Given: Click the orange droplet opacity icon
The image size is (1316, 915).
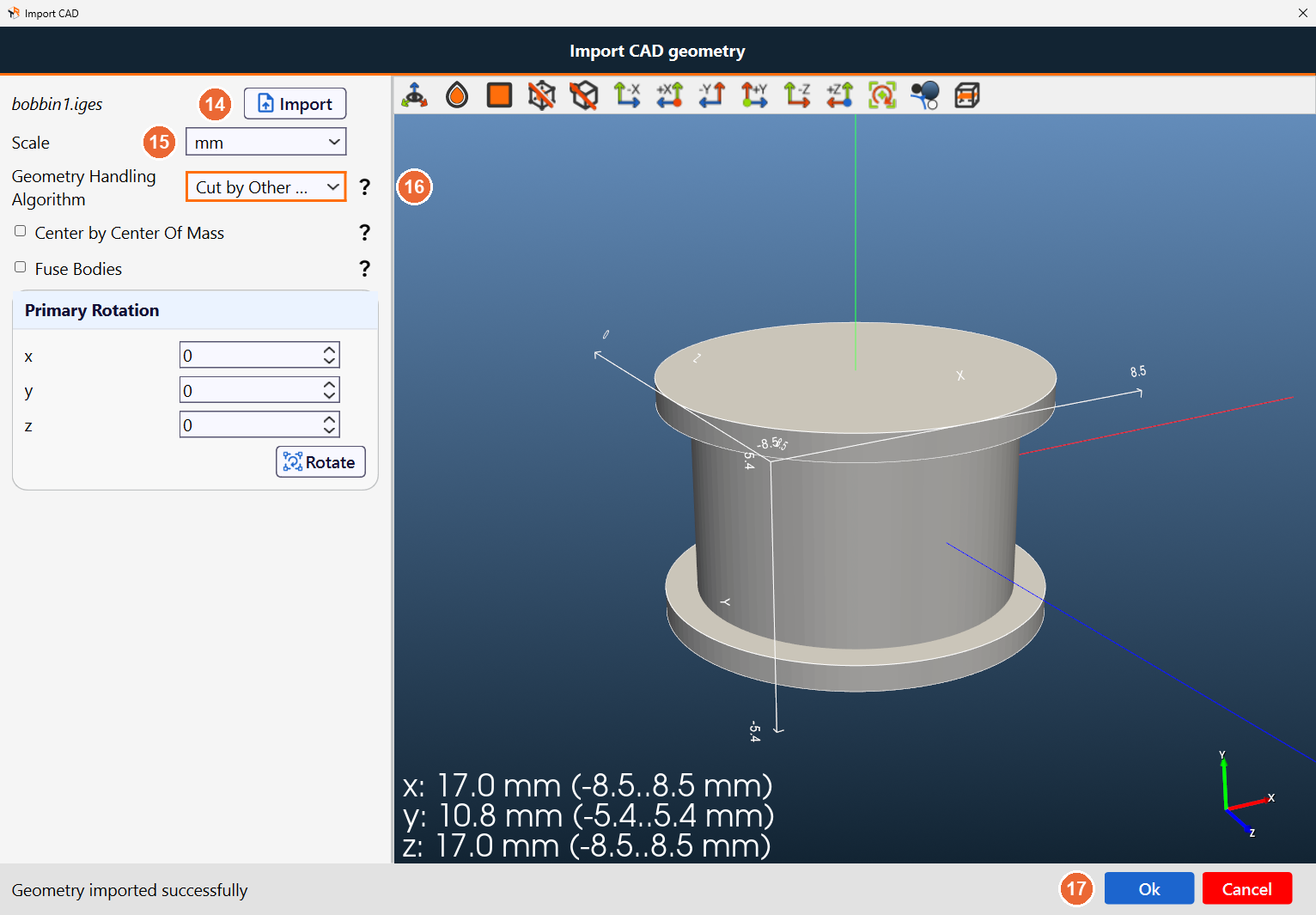Looking at the screenshot, I should point(457,95).
